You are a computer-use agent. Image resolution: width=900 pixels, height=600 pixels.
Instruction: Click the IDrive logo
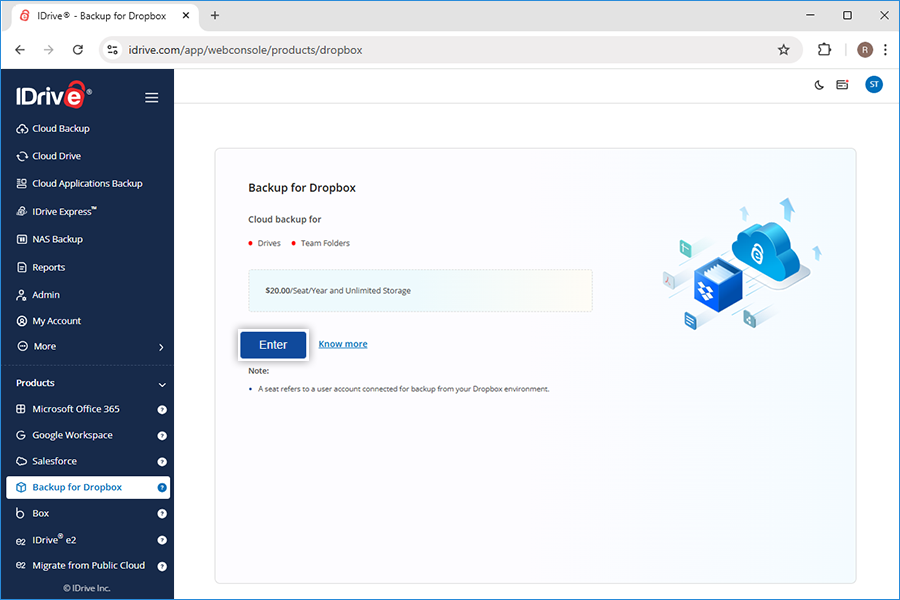(x=53, y=95)
